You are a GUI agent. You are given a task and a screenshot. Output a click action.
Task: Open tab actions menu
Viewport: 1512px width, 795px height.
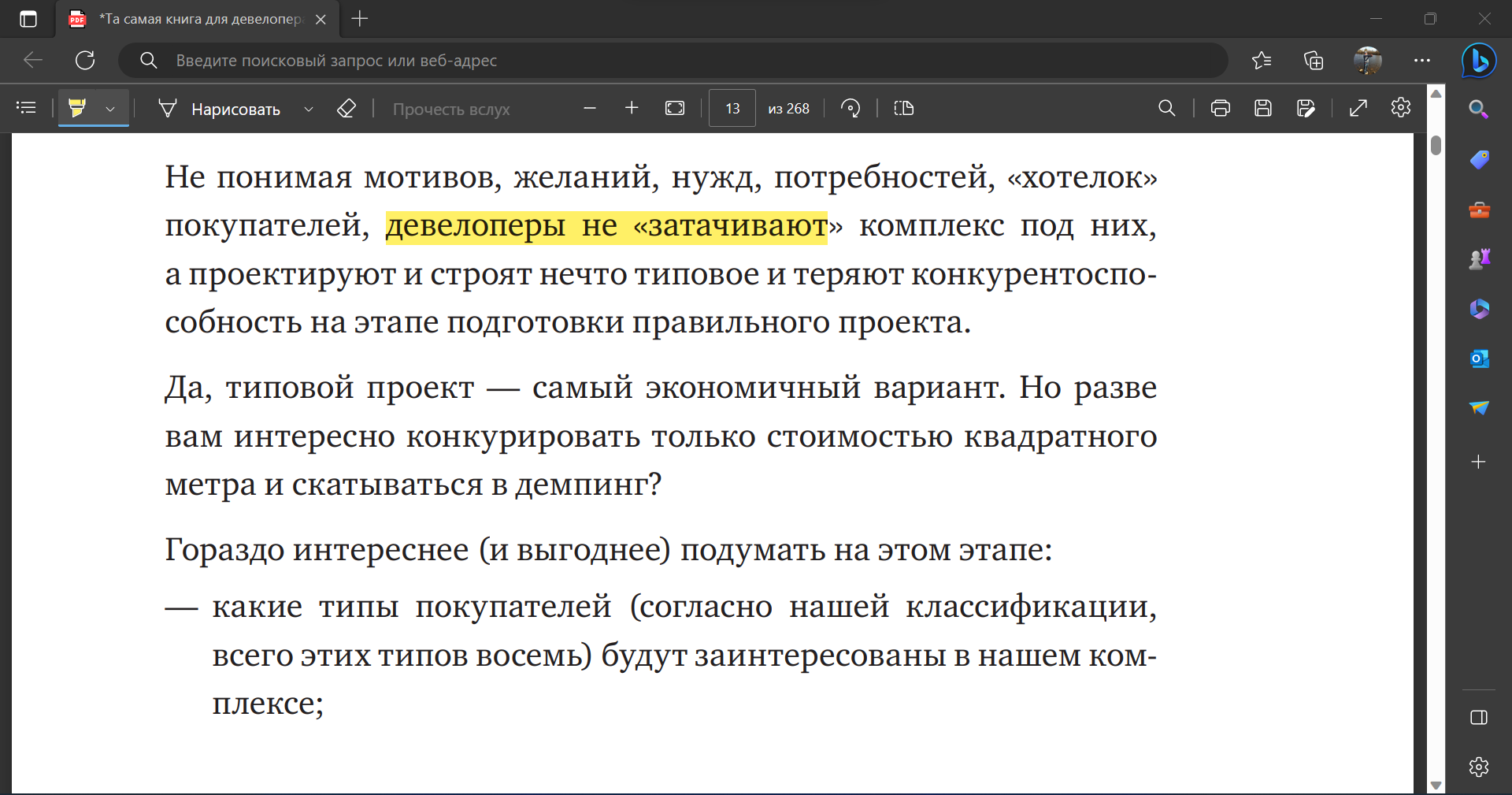pos(28,19)
